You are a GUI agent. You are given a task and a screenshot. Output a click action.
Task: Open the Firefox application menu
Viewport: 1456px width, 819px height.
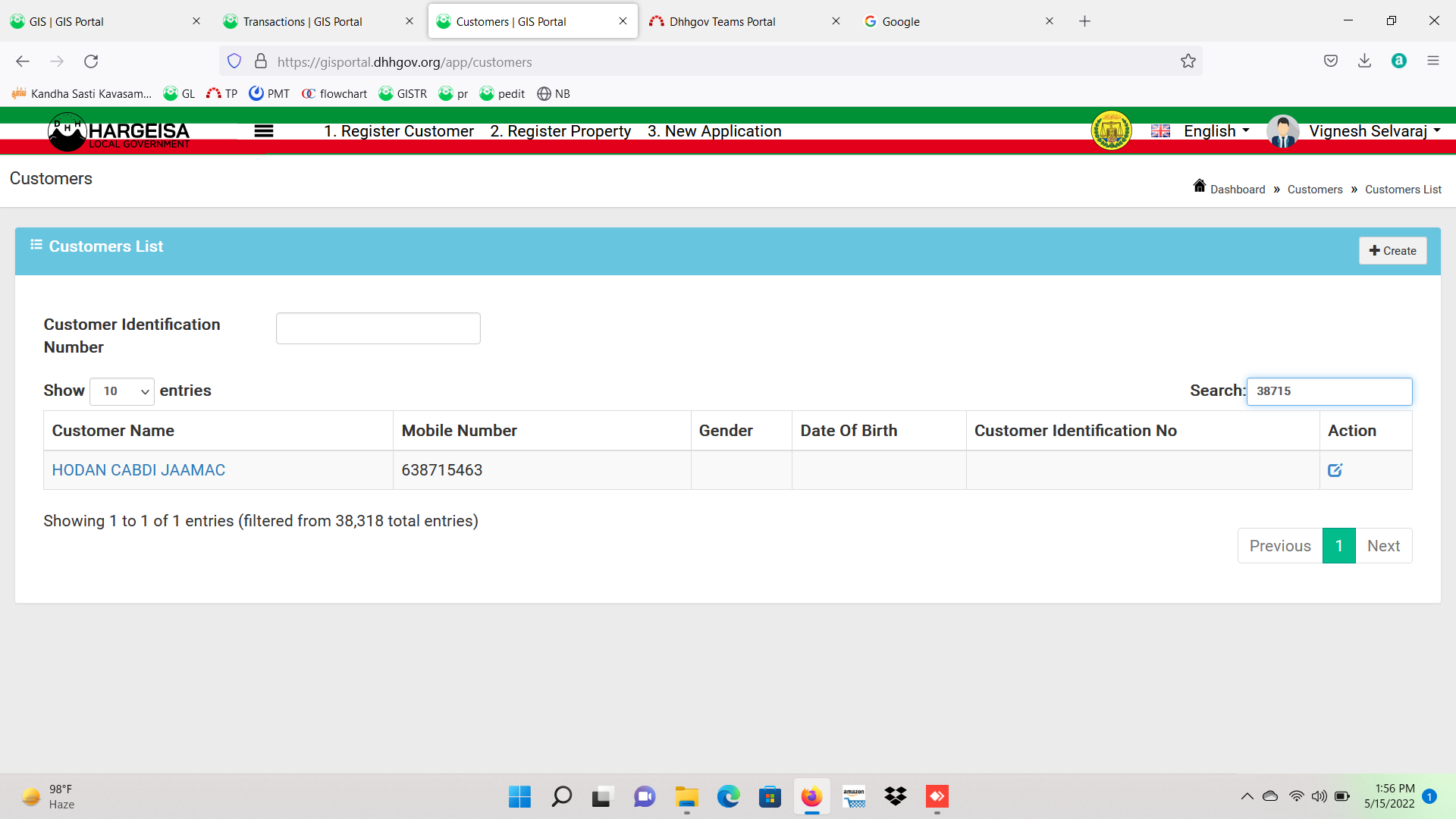coord(1432,61)
